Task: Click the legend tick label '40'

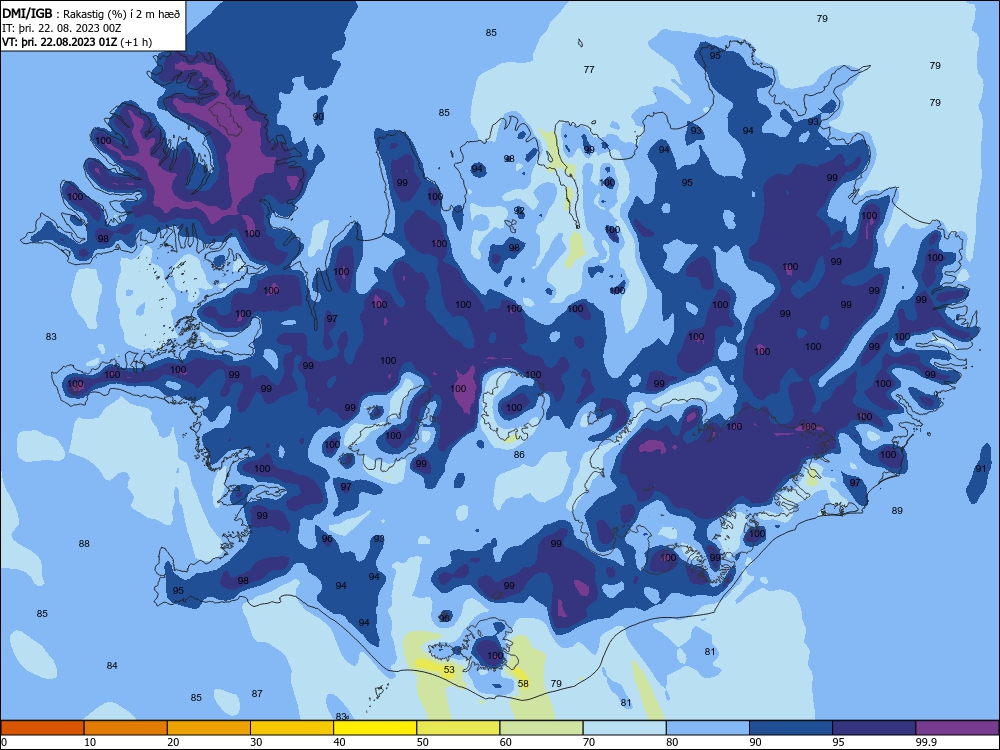Action: (339, 742)
